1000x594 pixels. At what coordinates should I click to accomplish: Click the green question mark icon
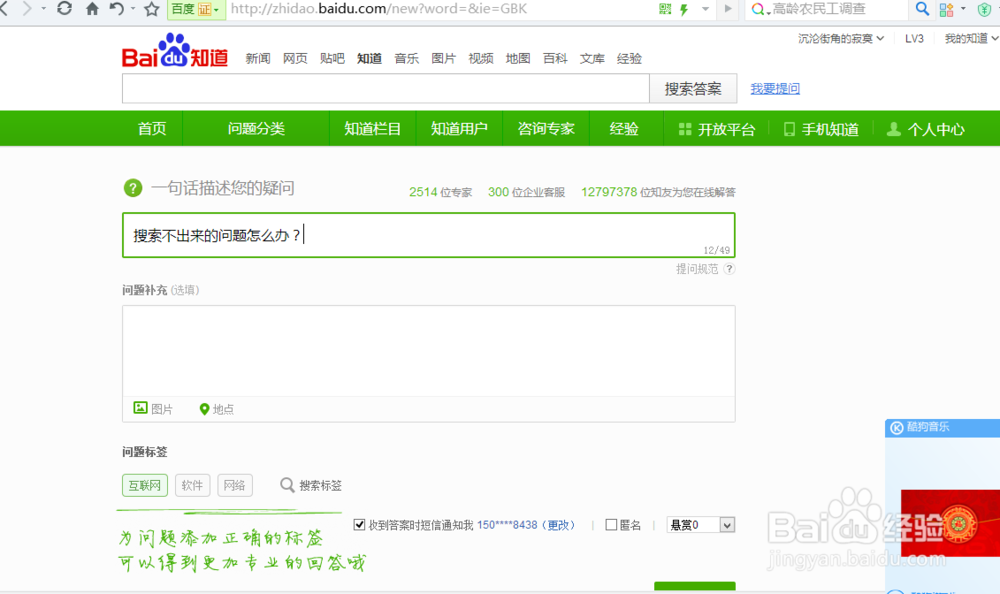pos(133,188)
